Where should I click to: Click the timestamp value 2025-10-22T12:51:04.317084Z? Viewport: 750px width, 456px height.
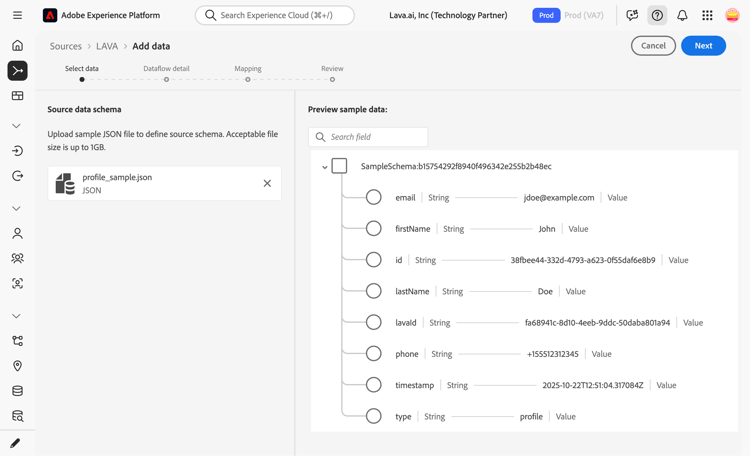pyautogui.click(x=593, y=385)
